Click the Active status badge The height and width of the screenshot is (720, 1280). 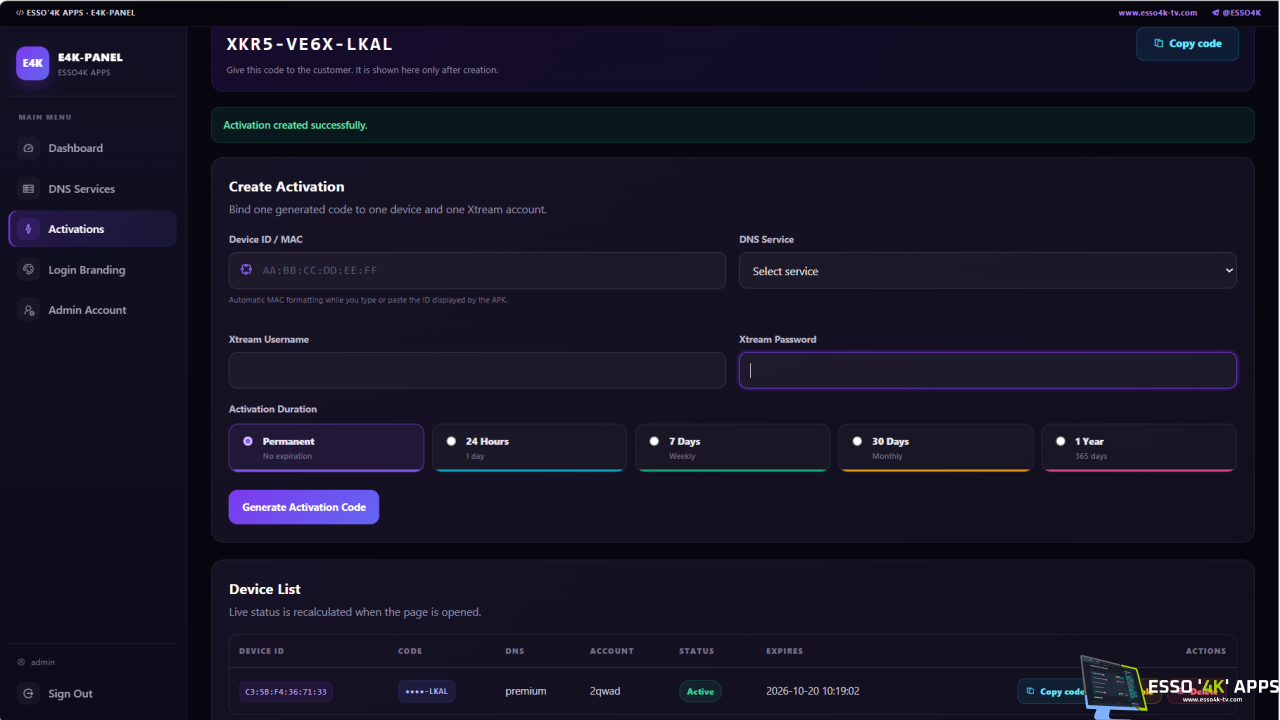pos(700,691)
